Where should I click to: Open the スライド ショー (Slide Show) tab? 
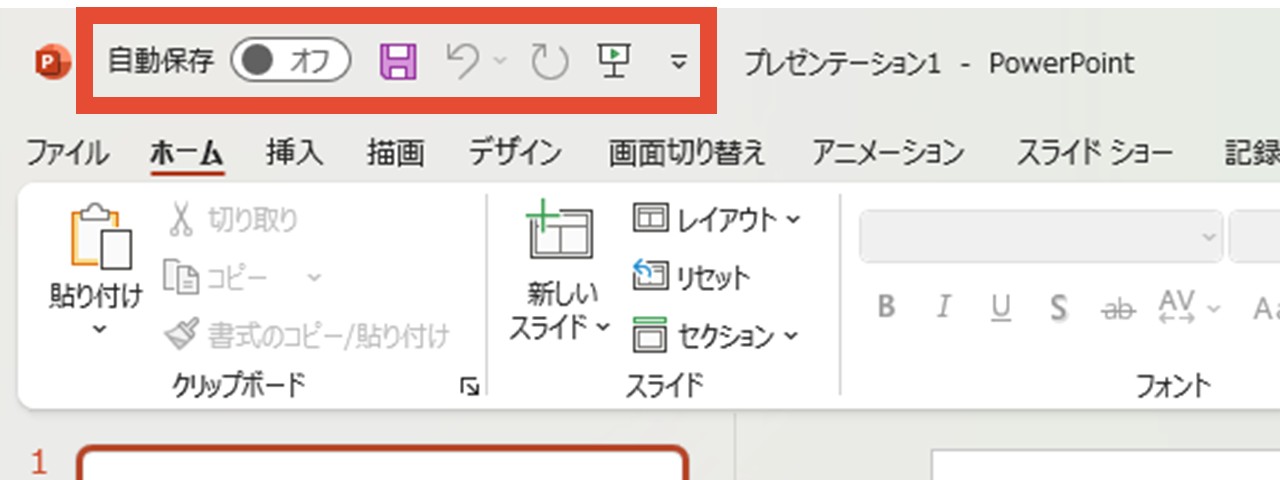pyautogui.click(x=1095, y=153)
